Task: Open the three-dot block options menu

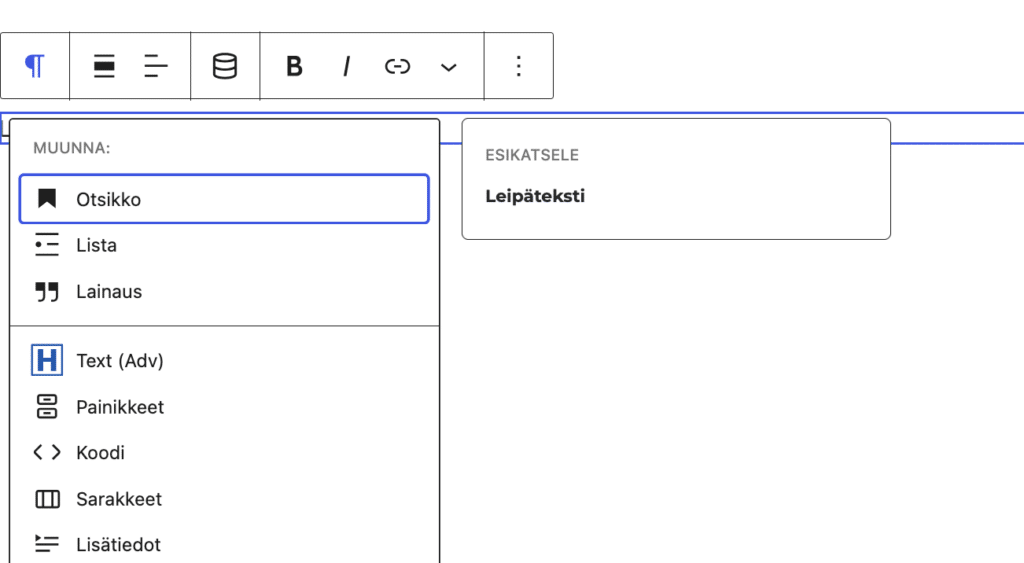Action: tap(519, 66)
